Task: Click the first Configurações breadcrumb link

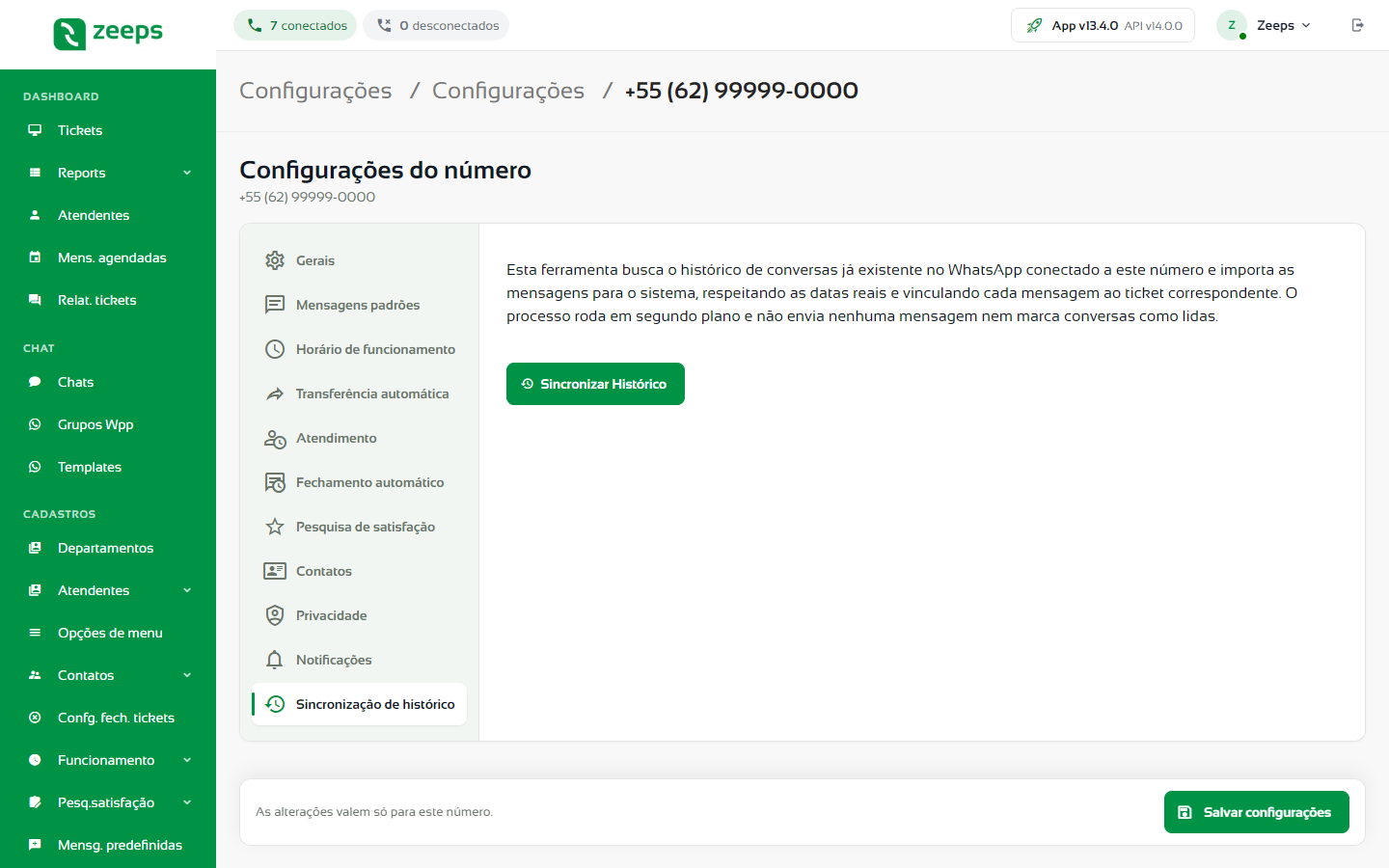Action: [315, 91]
